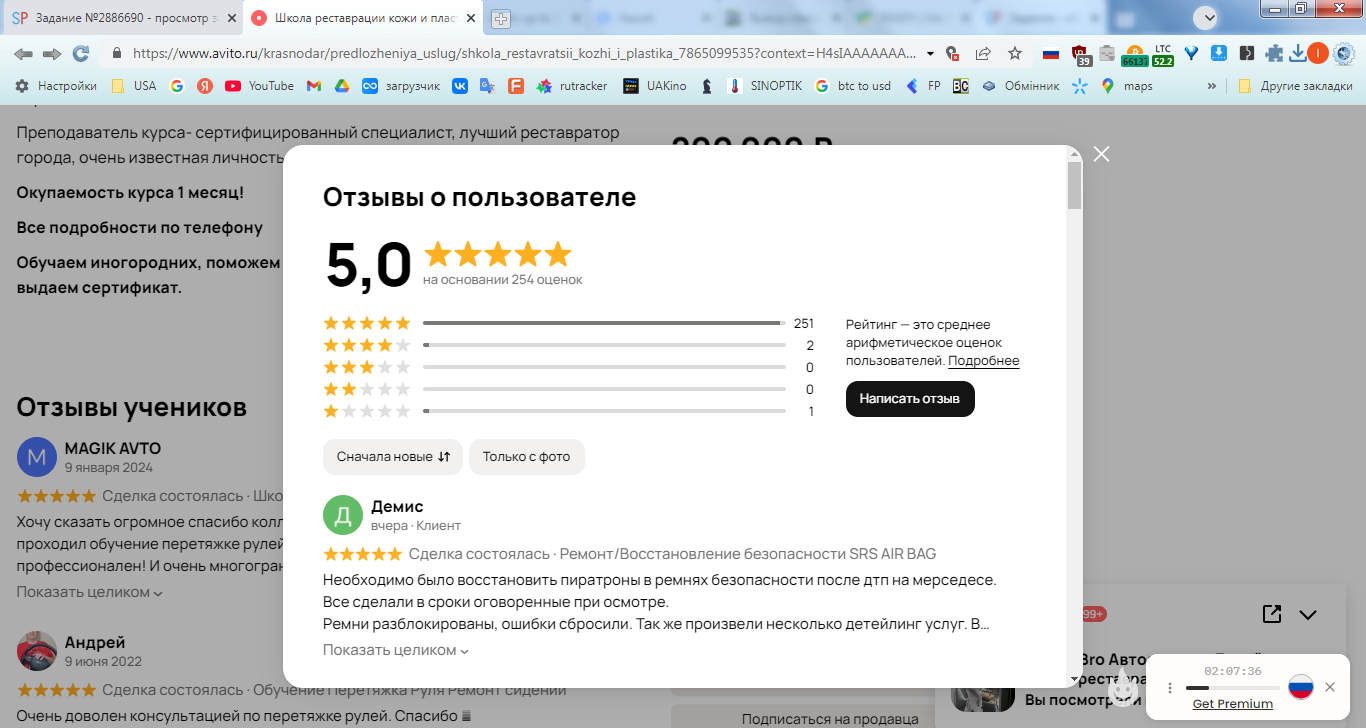The image size is (1366, 728).
Task: Filter reviews by one-star rating row
Action: (568, 411)
